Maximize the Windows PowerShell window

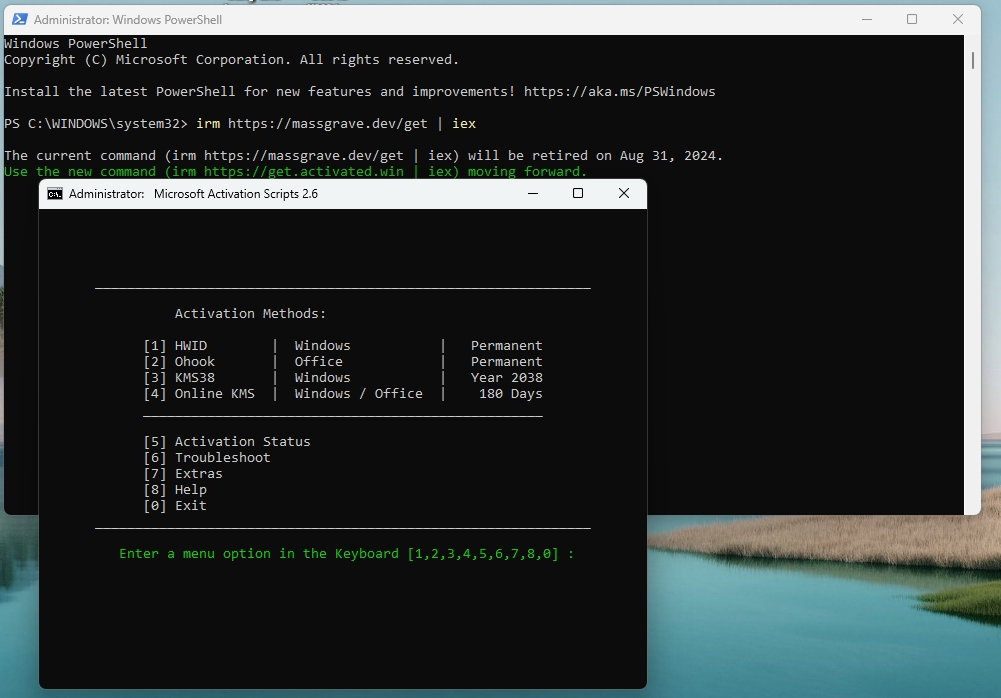(912, 19)
